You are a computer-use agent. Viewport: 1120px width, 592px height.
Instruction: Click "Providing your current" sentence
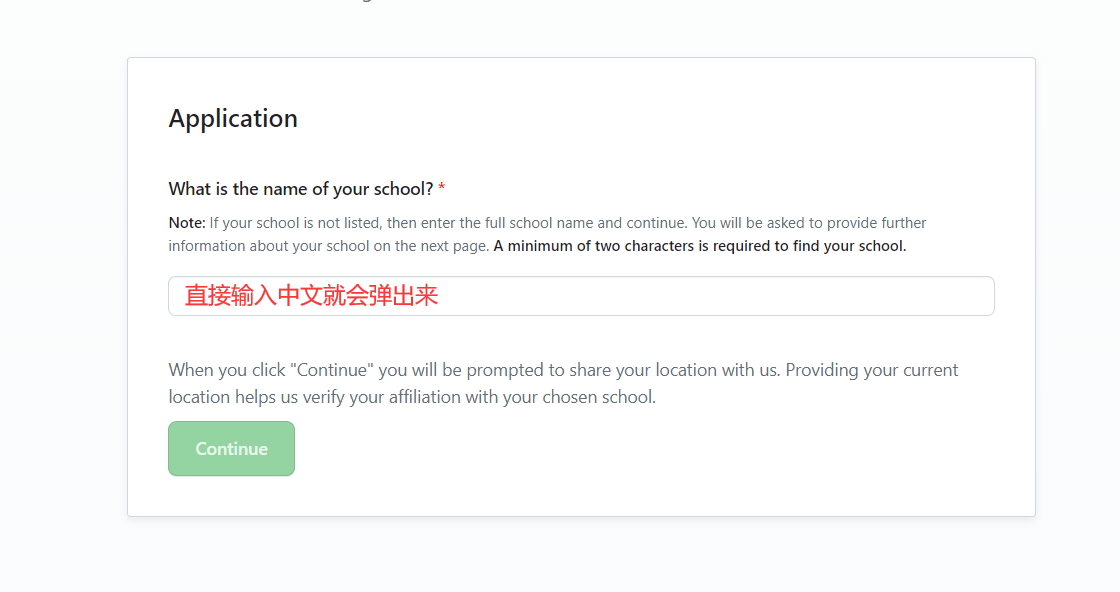tap(871, 370)
